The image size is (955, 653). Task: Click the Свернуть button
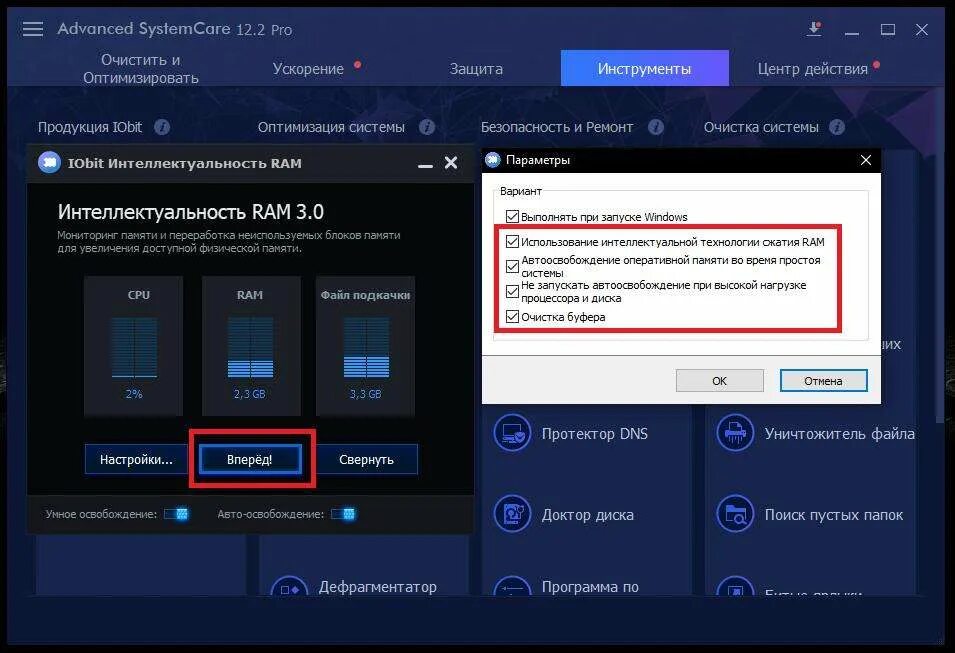367,459
